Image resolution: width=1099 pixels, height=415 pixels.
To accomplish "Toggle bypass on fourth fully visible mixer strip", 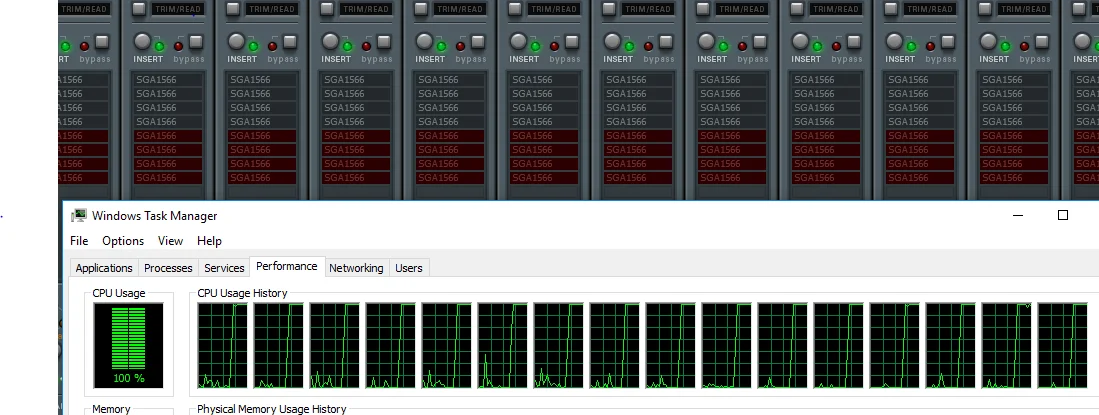I will click(478, 42).
